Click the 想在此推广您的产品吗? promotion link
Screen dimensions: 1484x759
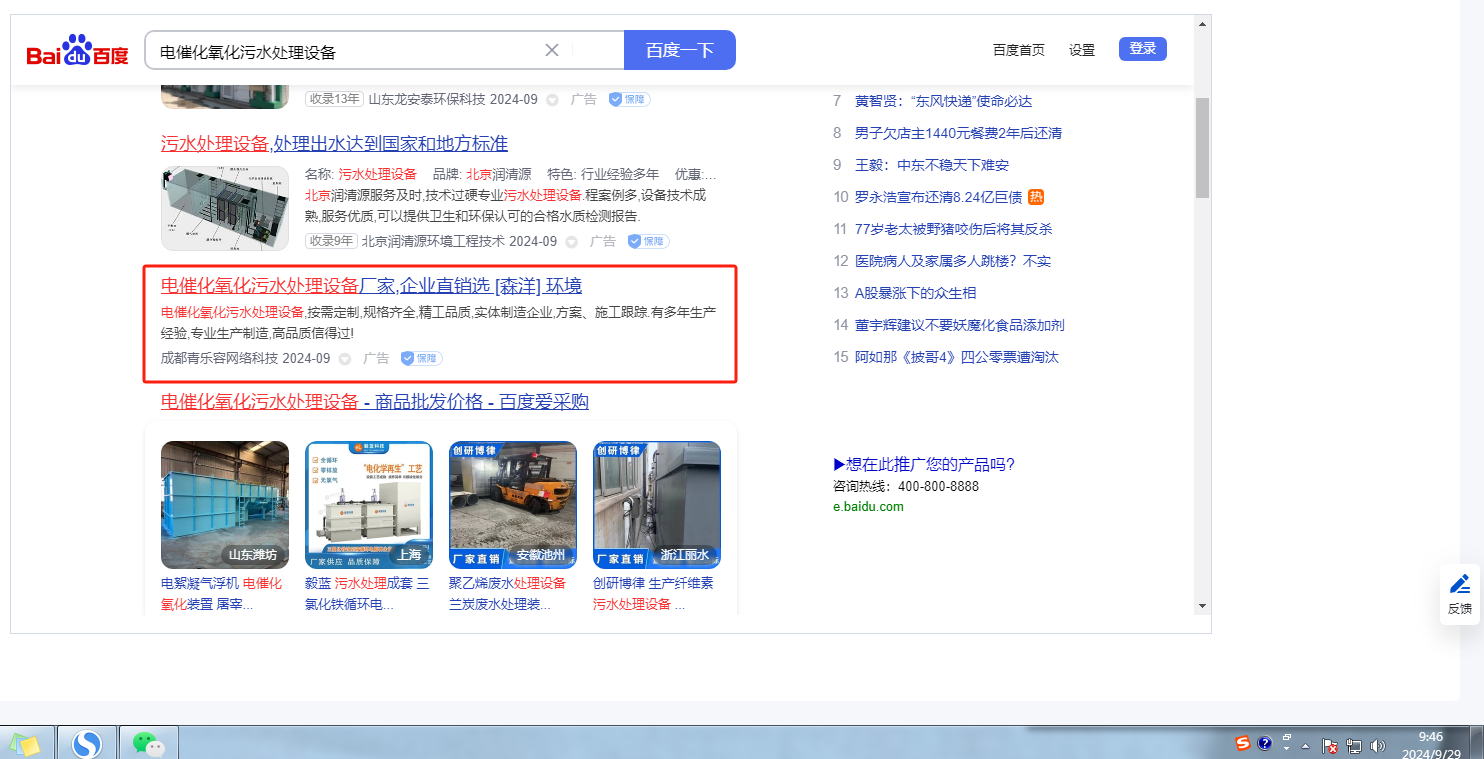[924, 464]
